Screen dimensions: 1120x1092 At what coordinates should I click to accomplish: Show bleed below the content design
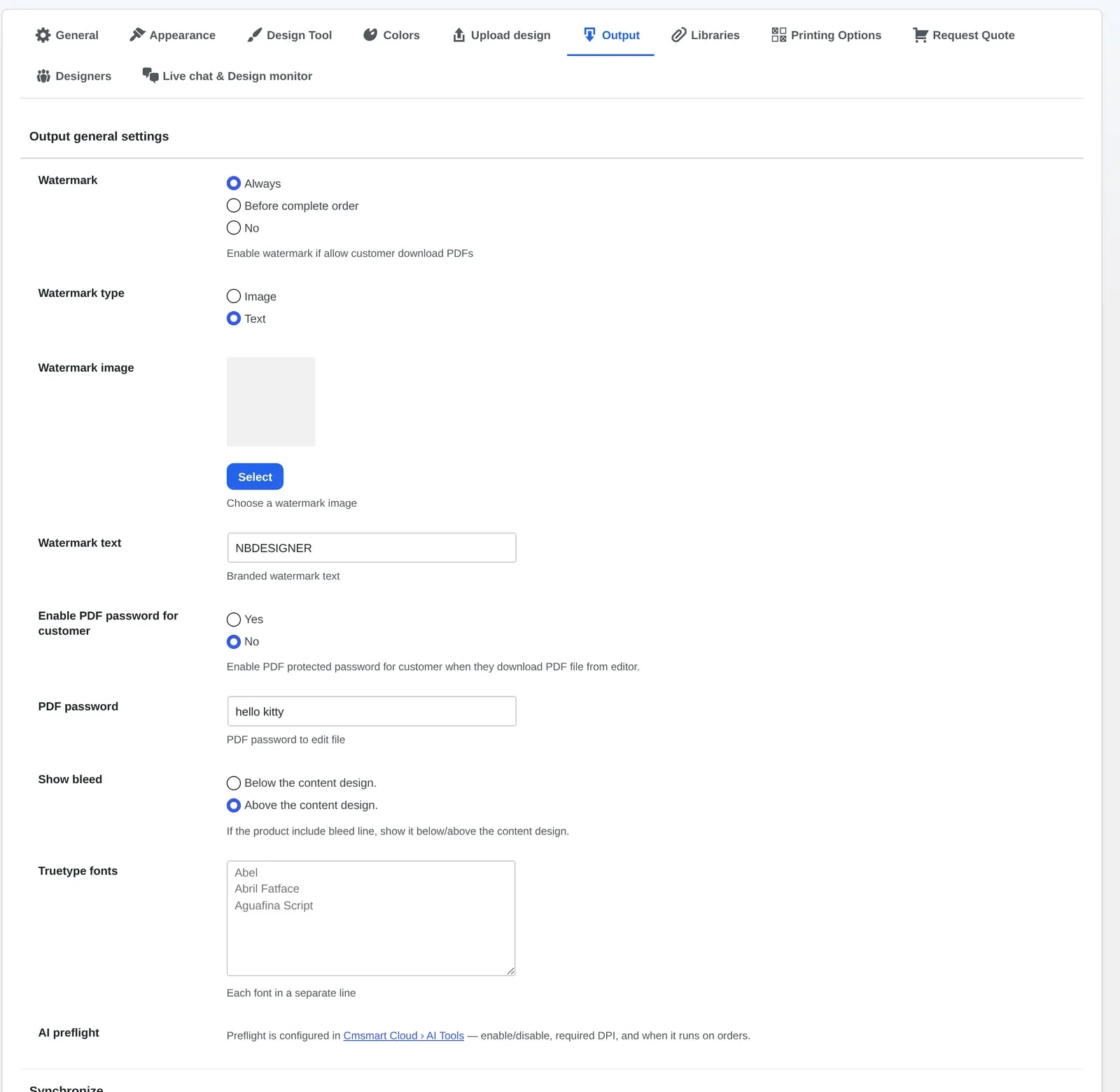coord(234,783)
